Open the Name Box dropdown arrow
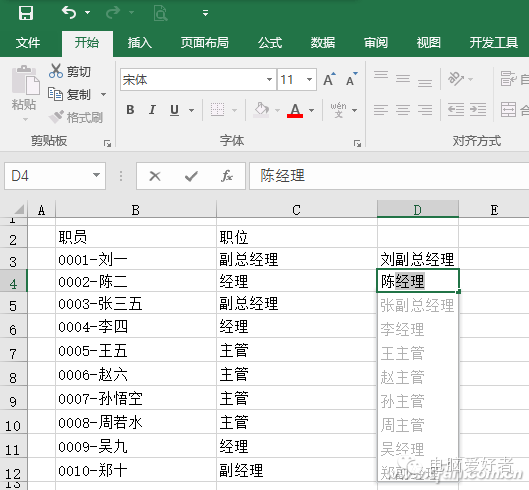529x490 pixels. [96, 175]
